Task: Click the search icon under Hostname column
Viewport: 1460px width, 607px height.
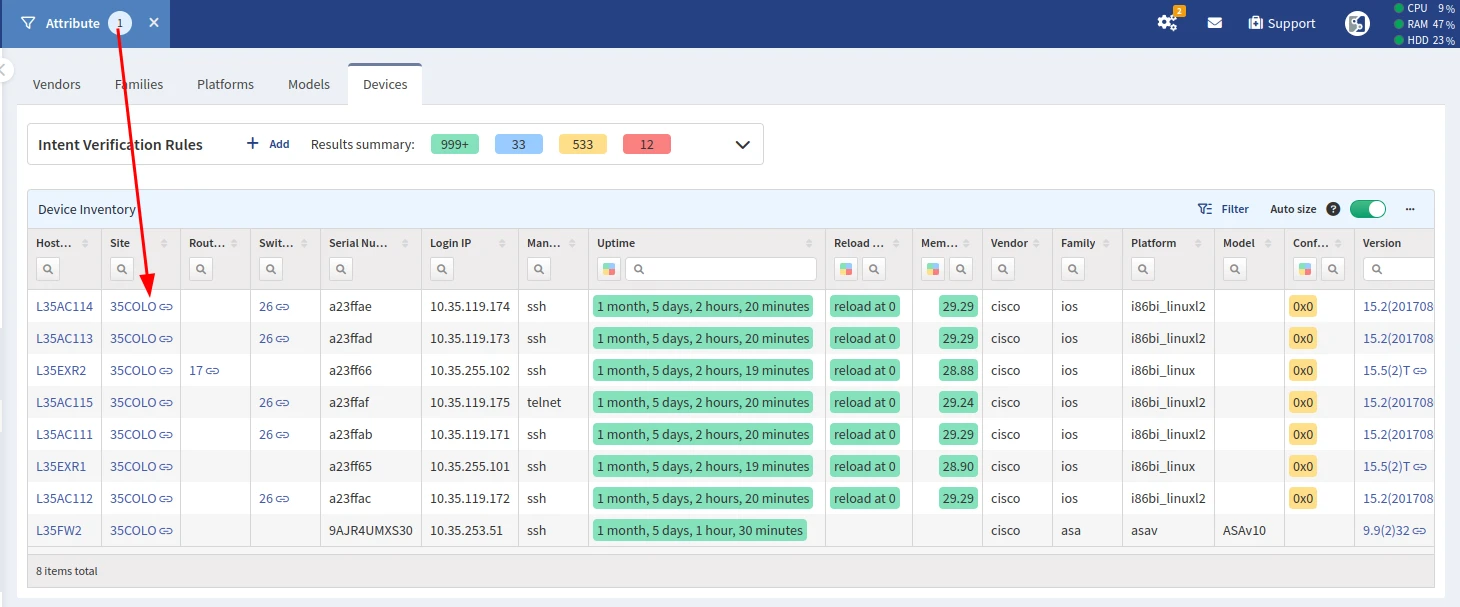Action: (x=49, y=268)
